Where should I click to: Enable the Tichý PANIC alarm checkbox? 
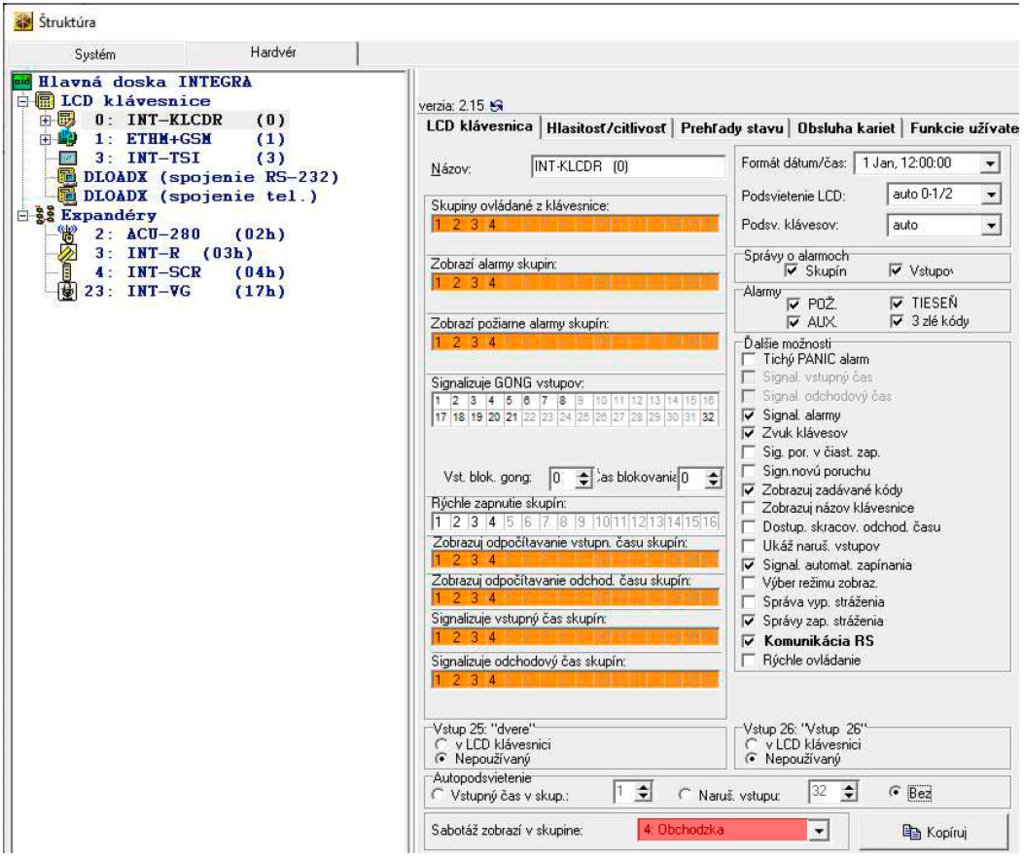pos(750,359)
